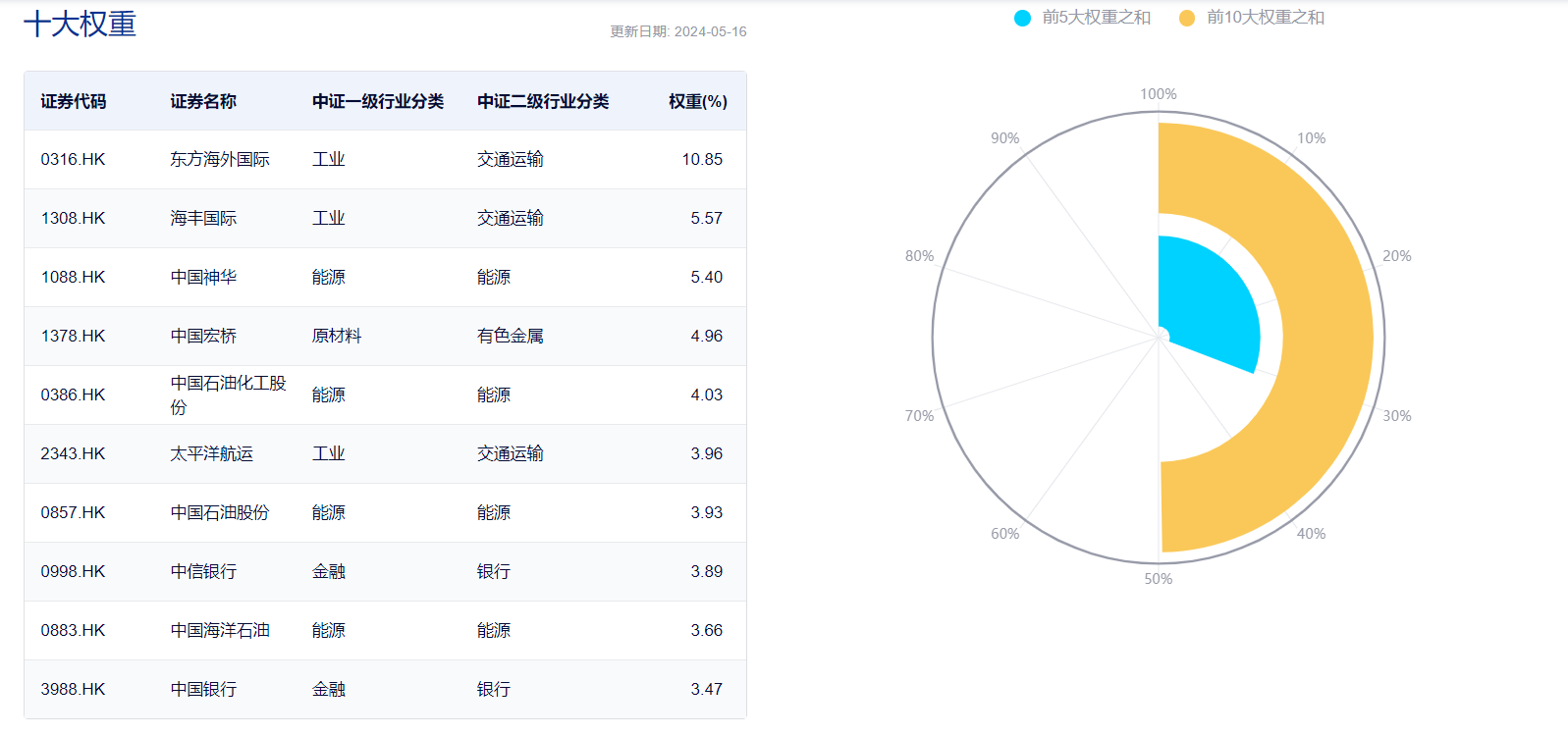This screenshot has height=736, width=1568.
Task: Select stock name 中国银行
Action: [203, 689]
